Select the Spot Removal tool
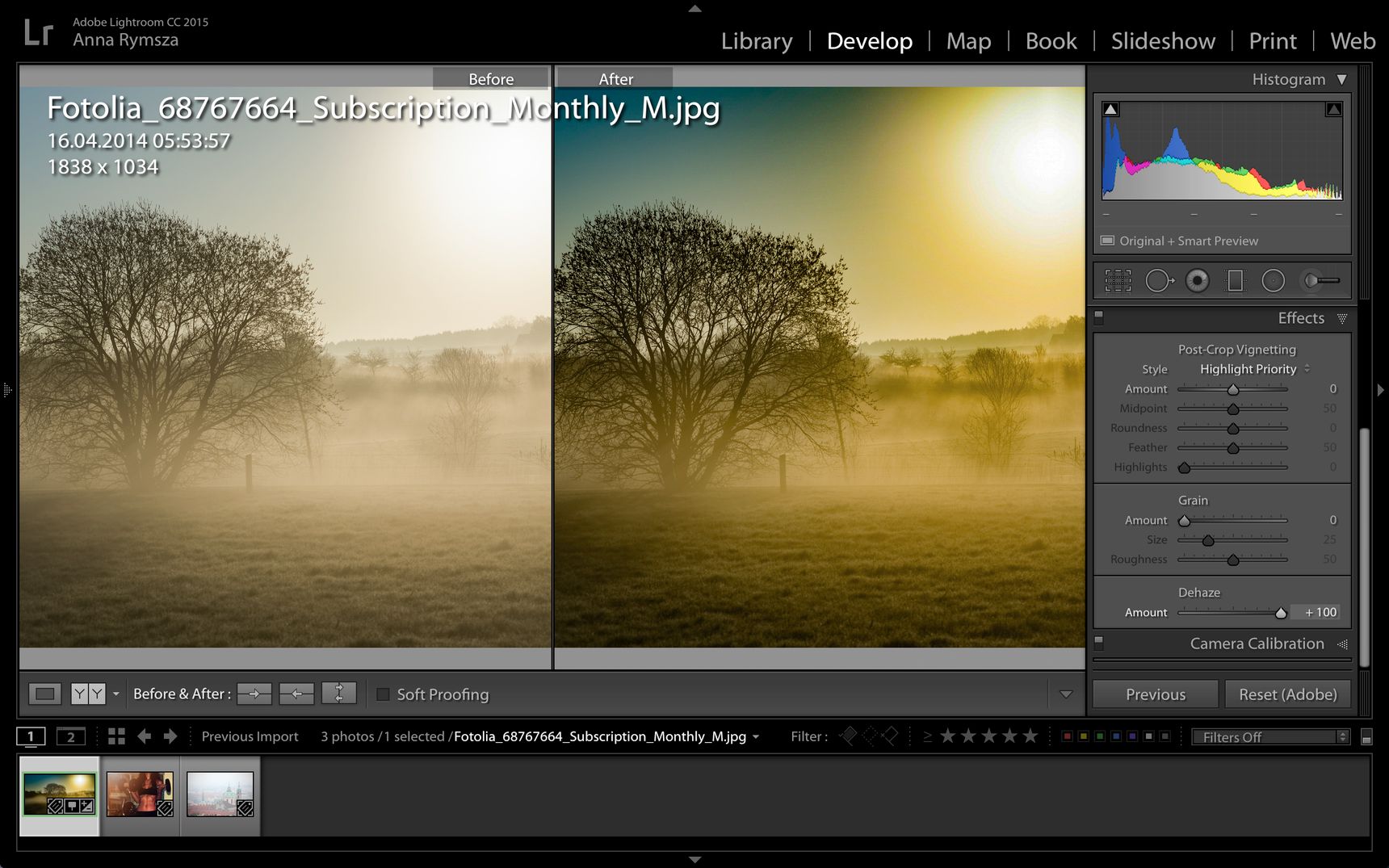 [1159, 280]
